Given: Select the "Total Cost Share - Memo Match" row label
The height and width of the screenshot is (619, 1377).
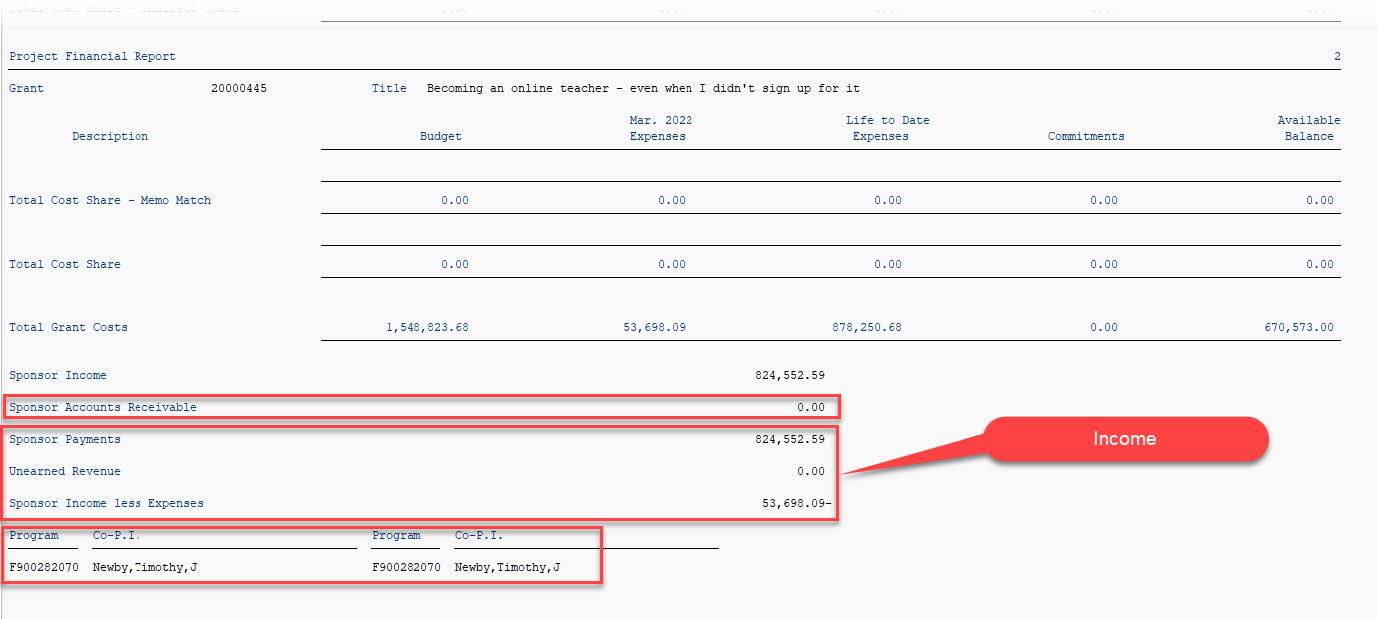Looking at the screenshot, I should (x=110, y=200).
